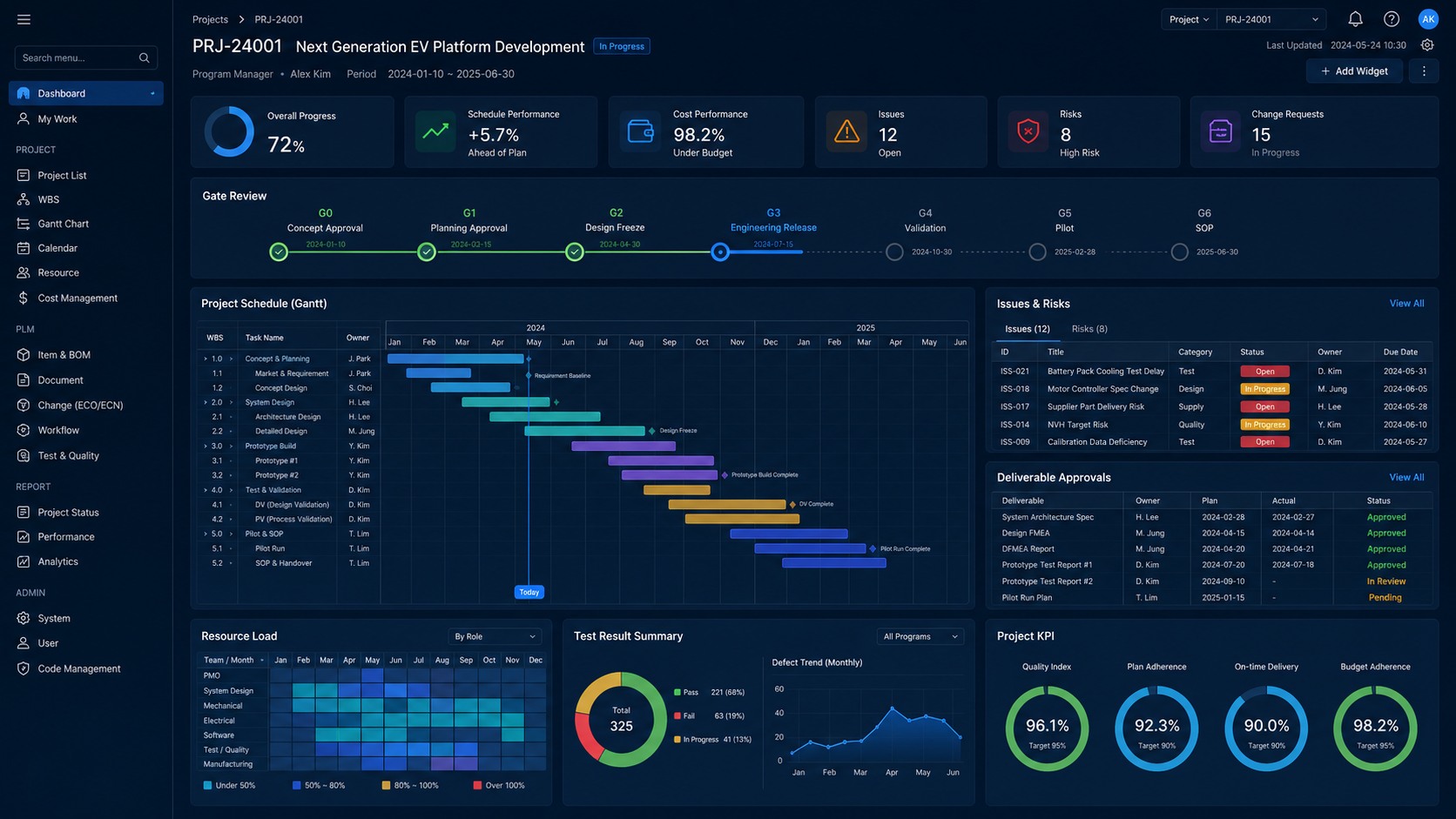The width and height of the screenshot is (1456, 819).
Task: Click the G3 Engineering Release gate marker
Action: coord(720,252)
